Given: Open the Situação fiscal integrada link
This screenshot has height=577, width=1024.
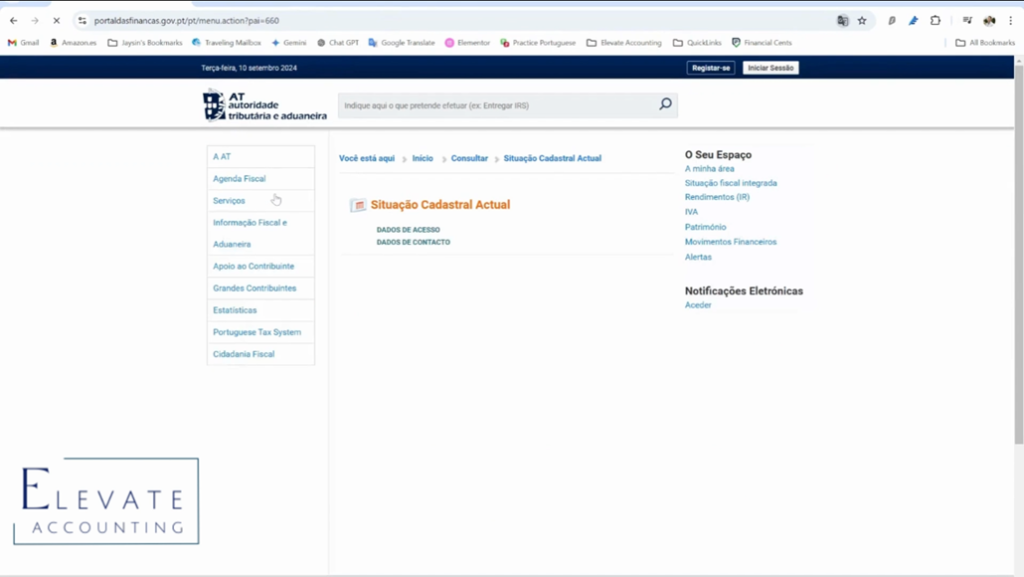Looking at the screenshot, I should click(730, 183).
